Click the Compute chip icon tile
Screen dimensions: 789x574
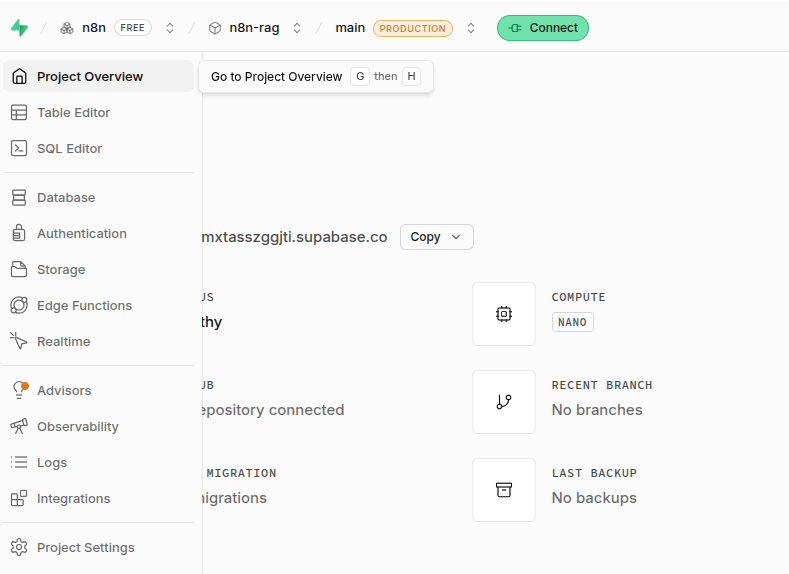pos(504,314)
